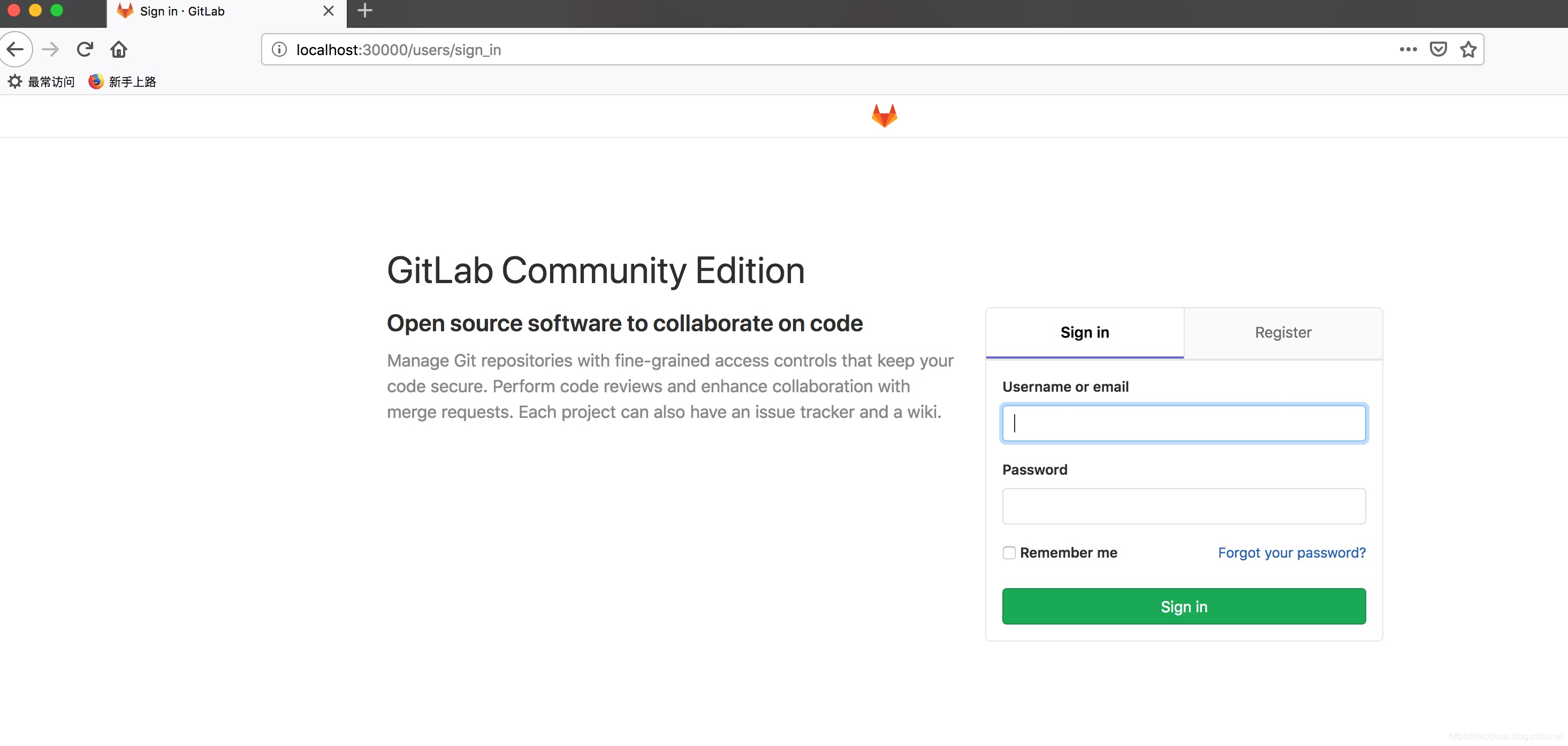Focus the Username or email field
1568x746 pixels.
tap(1184, 423)
